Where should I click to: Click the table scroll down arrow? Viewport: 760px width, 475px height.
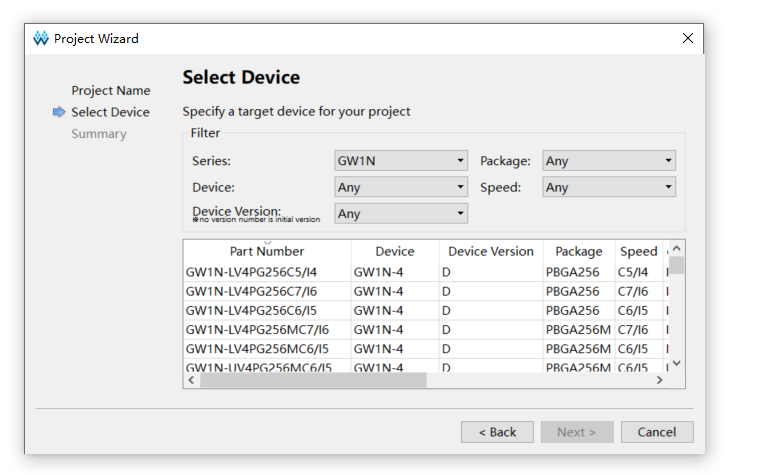[x=677, y=363]
